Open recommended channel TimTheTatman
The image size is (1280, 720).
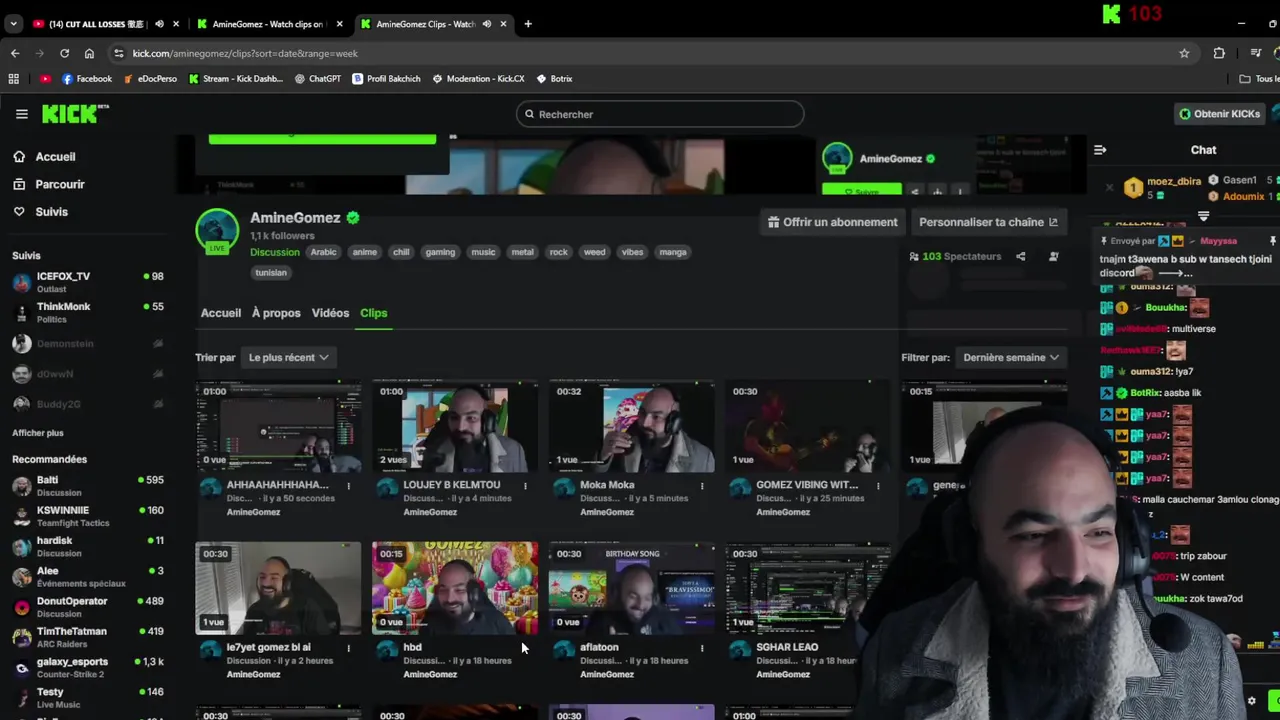tap(87, 636)
